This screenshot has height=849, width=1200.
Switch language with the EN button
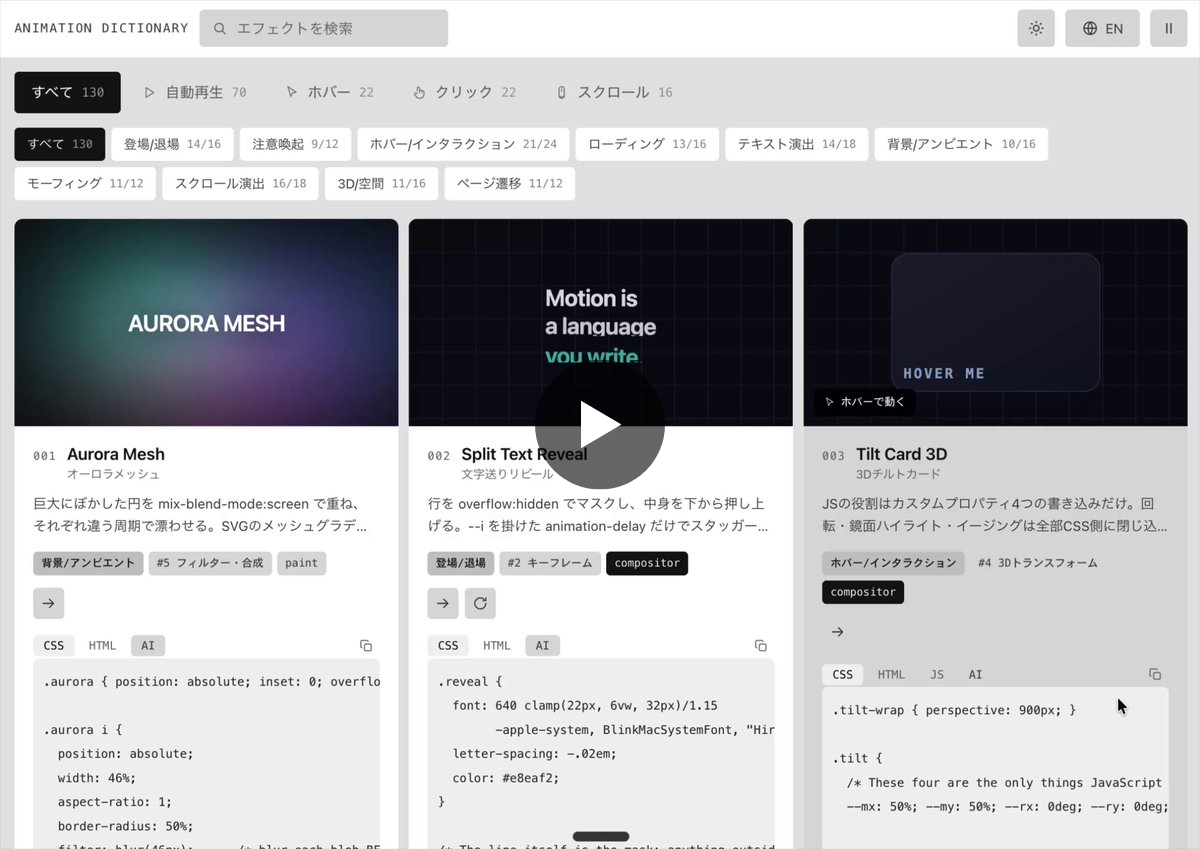coord(1102,28)
